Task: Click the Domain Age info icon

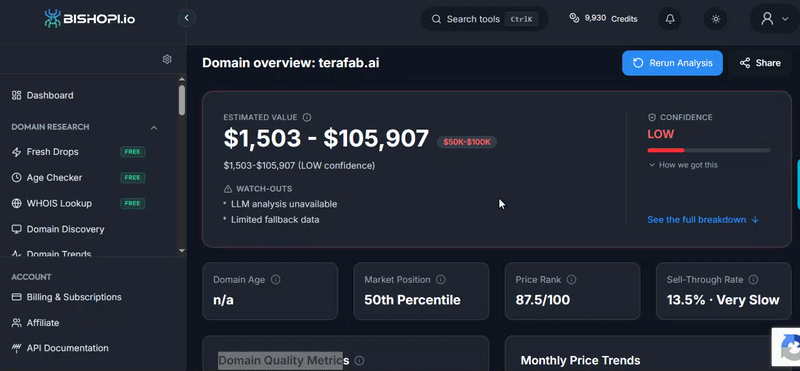Action: pyautogui.click(x=276, y=280)
